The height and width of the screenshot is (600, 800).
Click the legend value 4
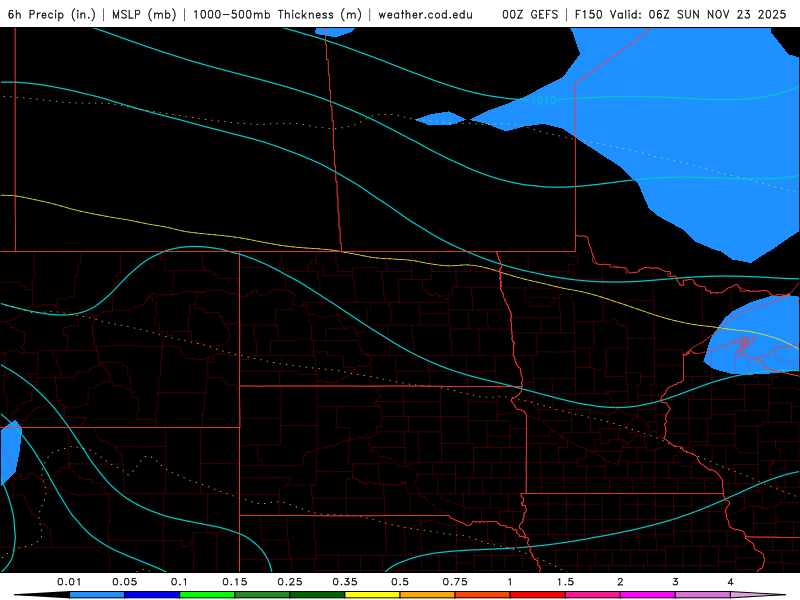(x=731, y=582)
